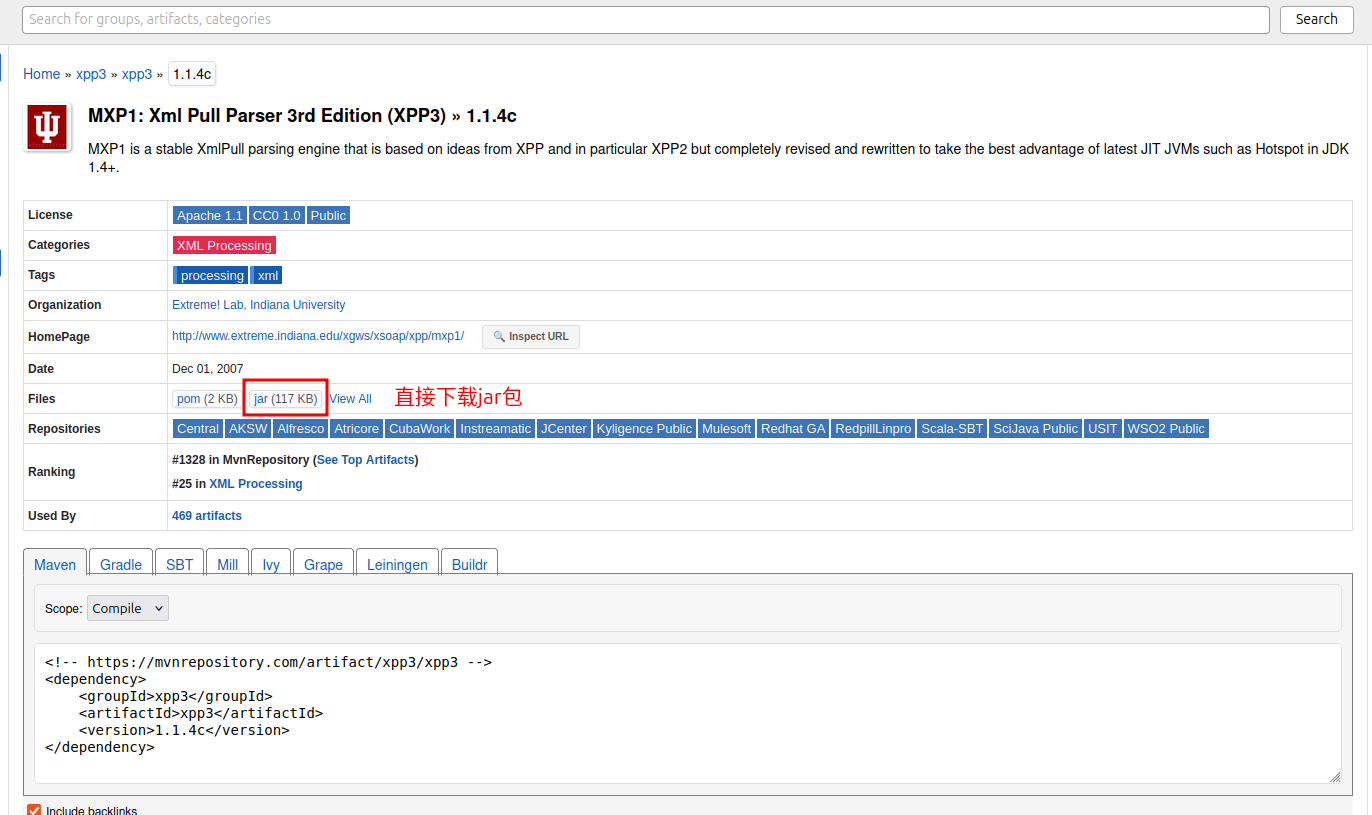Viewport: 1372px width, 815px height.
Task: Open the JCenter repository
Action: tap(564, 429)
